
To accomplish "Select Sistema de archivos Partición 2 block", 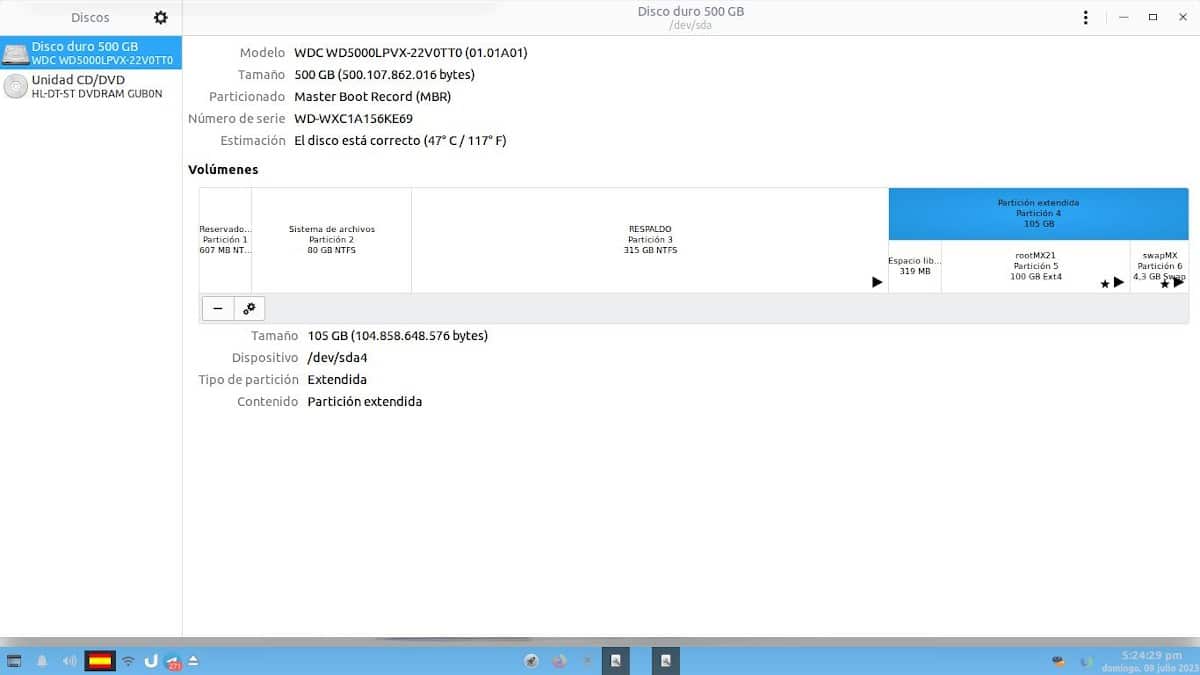I will (332, 240).
